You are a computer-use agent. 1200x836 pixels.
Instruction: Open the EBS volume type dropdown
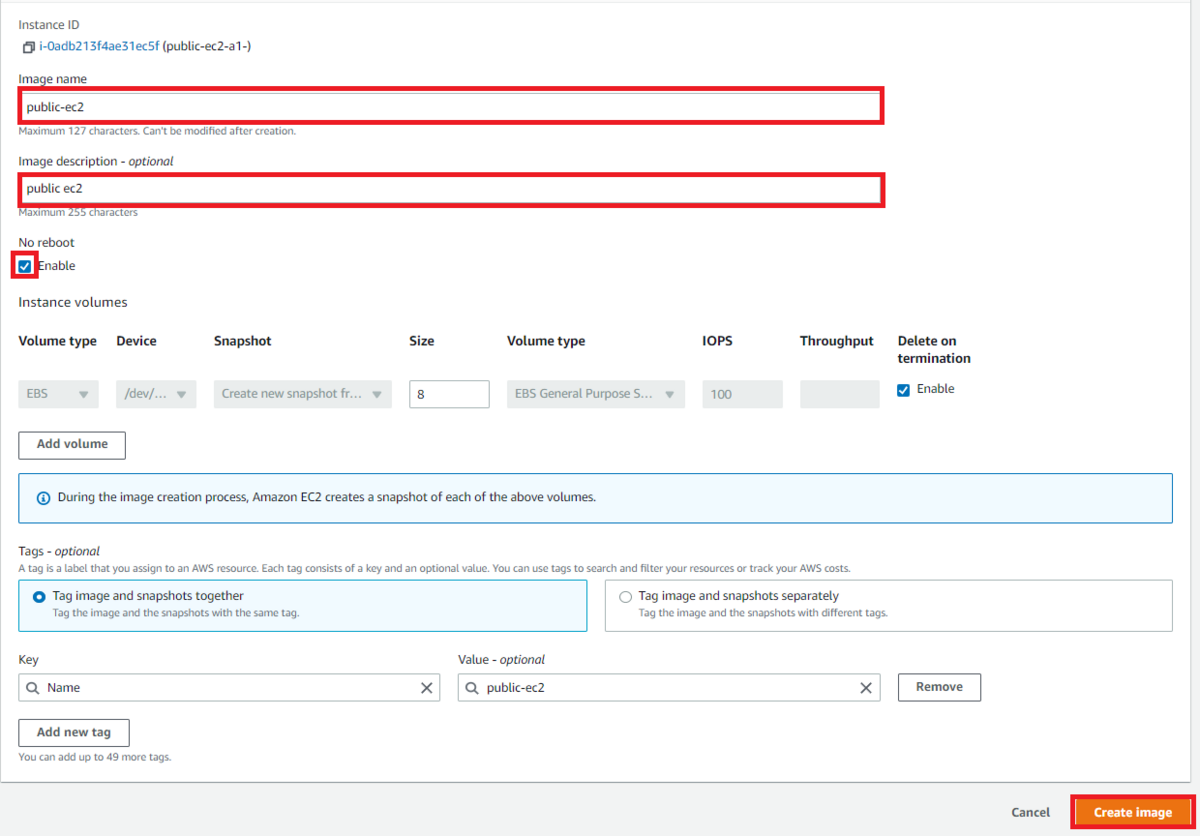[x=58, y=394]
